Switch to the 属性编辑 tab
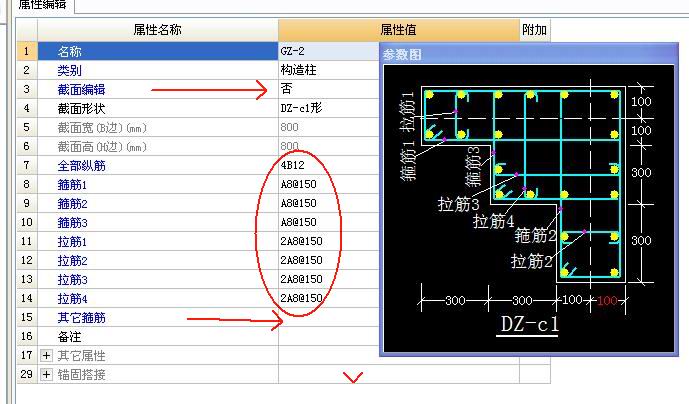 point(42,5)
